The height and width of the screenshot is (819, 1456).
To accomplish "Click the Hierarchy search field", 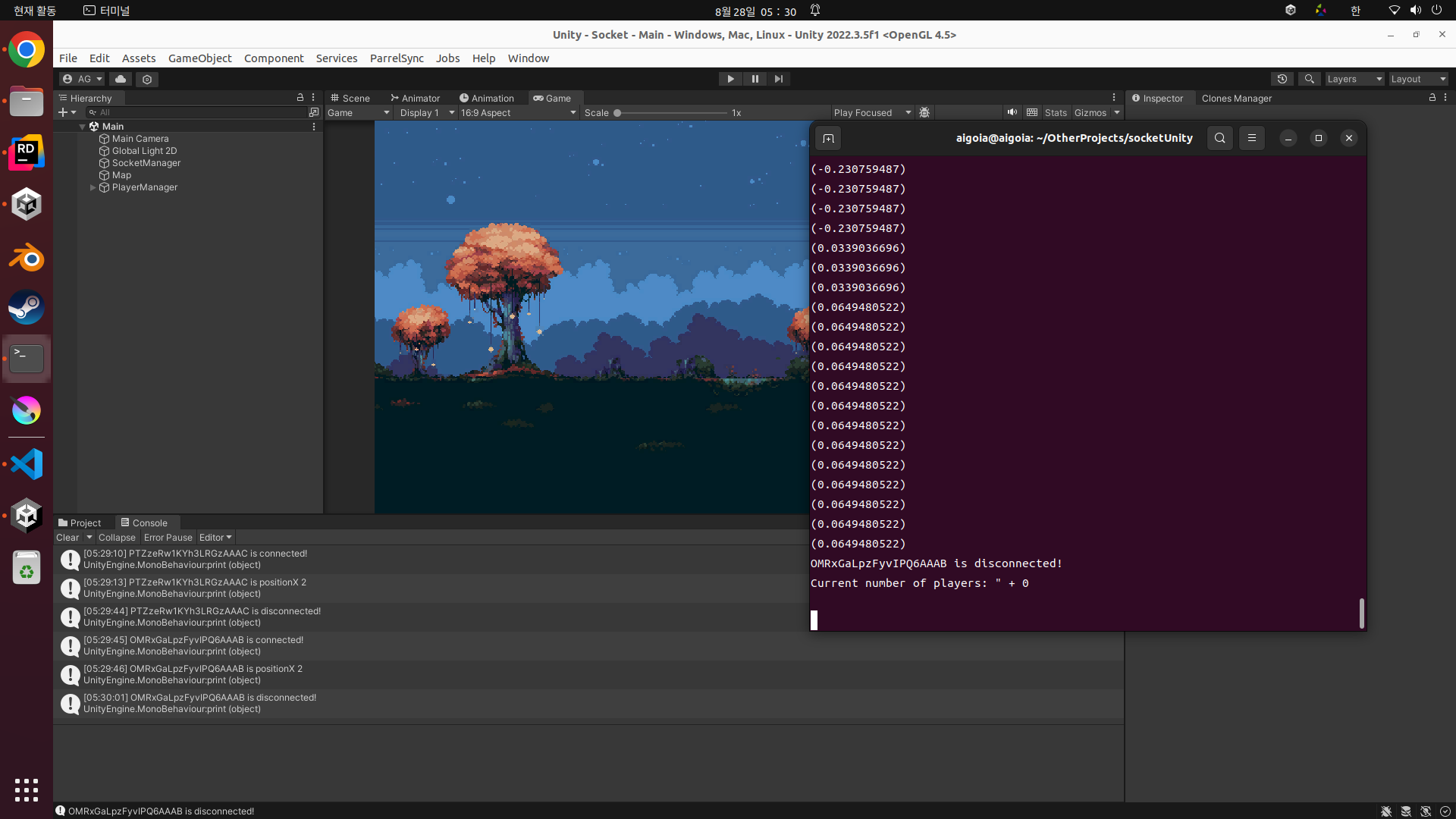I will tap(196, 112).
